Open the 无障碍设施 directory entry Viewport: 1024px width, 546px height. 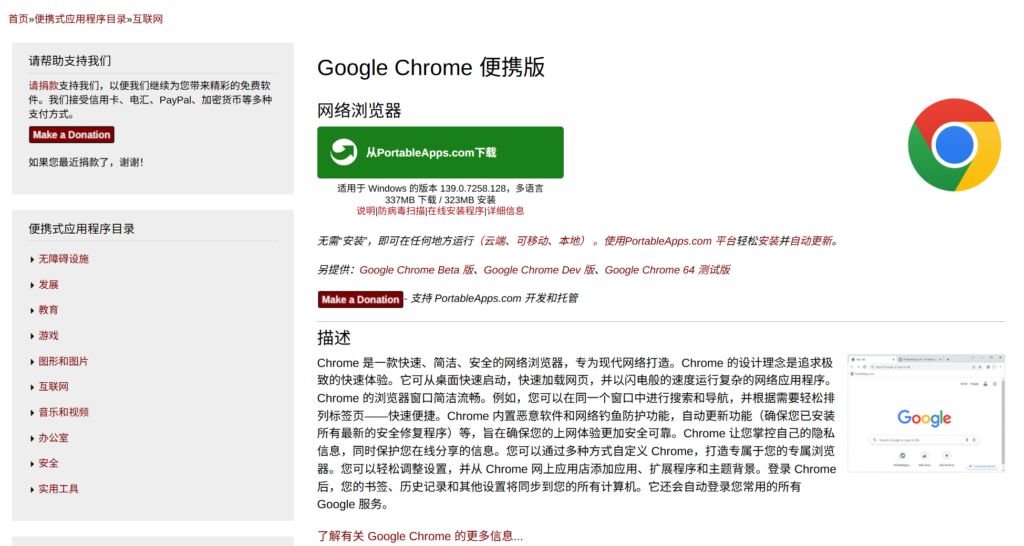tap(63, 259)
